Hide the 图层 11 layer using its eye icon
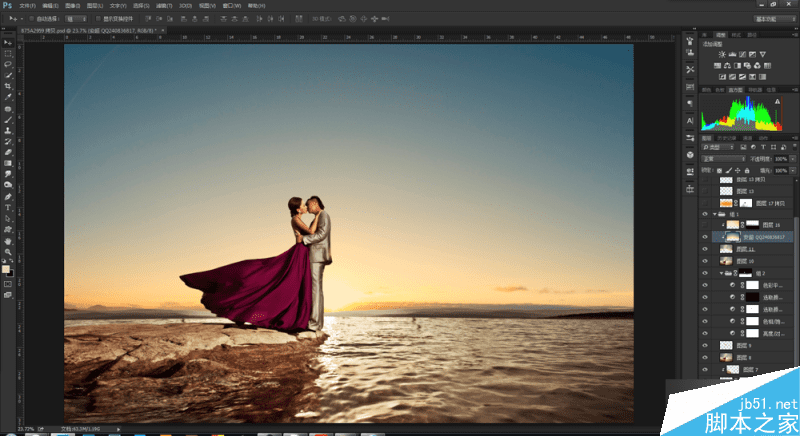The image size is (800, 436). 705,249
